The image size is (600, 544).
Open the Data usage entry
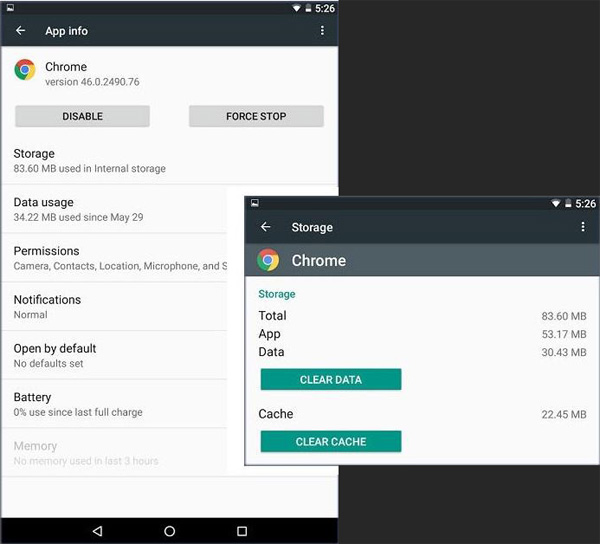[x=120, y=209]
